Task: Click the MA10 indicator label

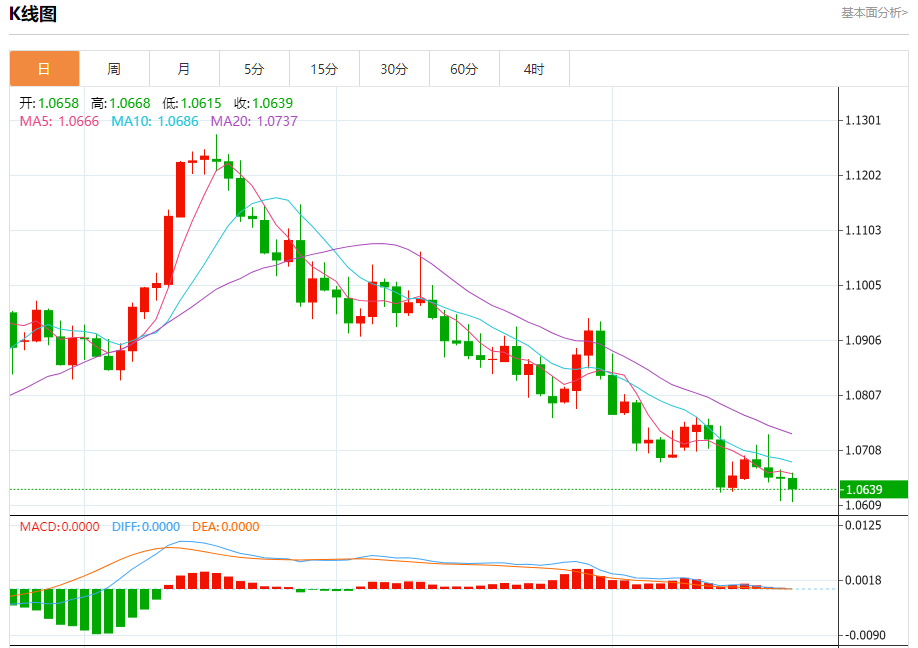Action: click(155, 121)
